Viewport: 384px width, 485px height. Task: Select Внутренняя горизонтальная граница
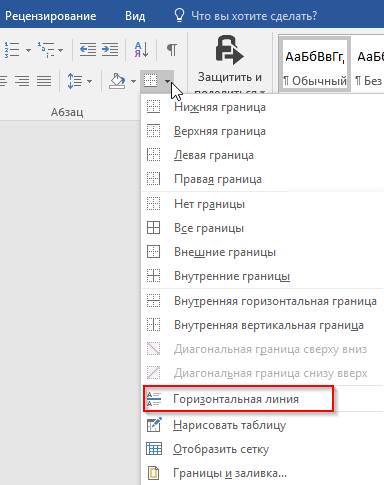pos(263,301)
